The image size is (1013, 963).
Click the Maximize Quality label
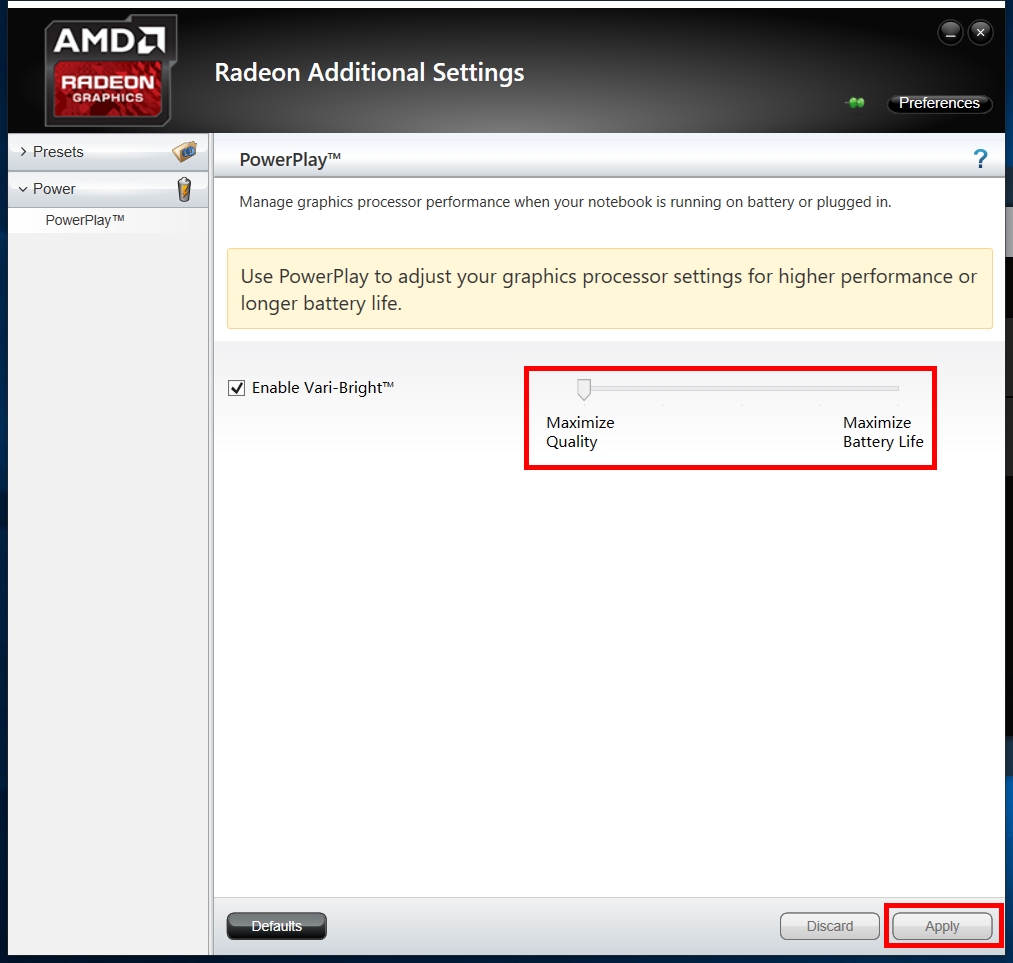point(580,432)
